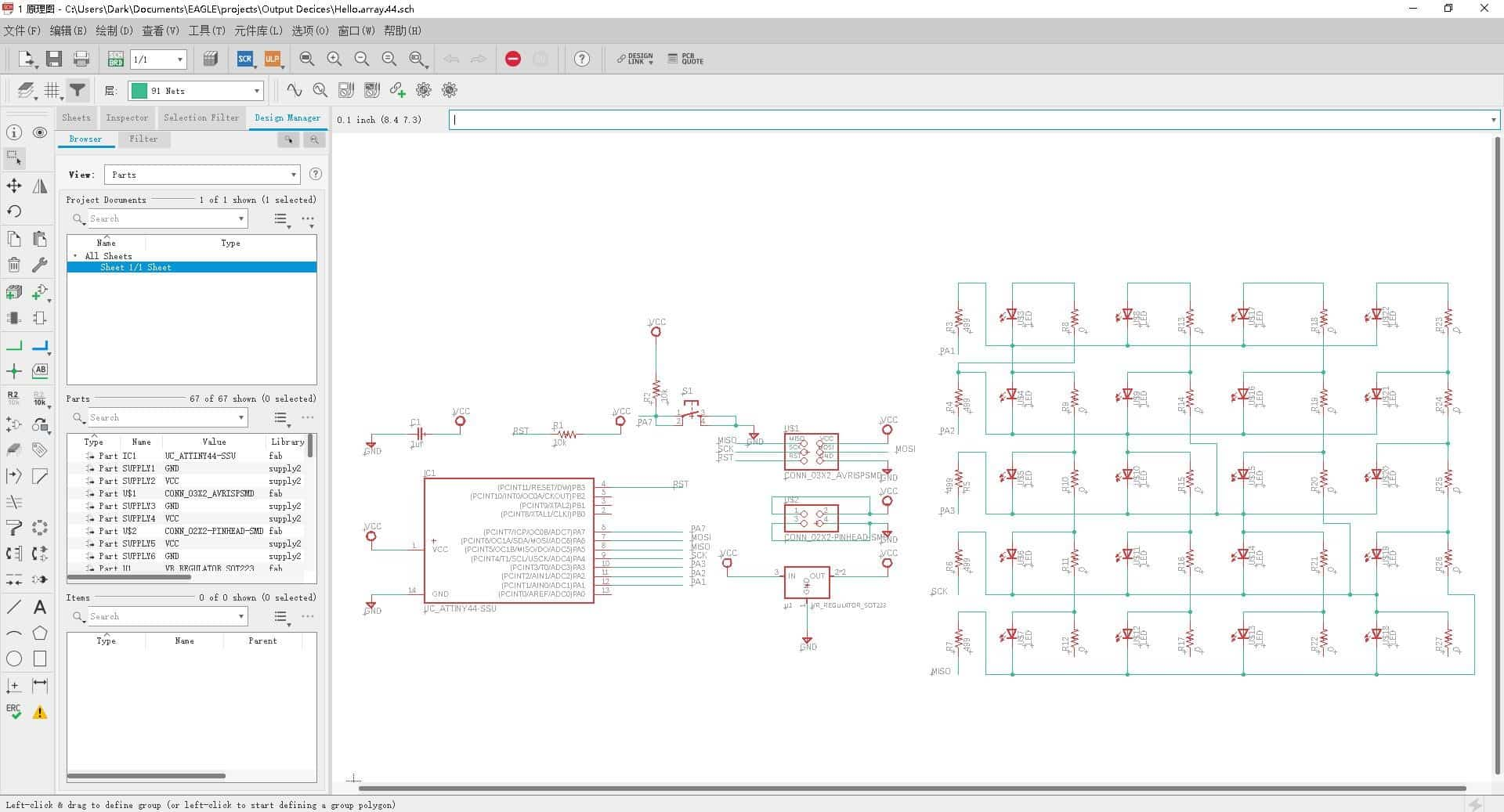Select the Junction tool icon
The width and height of the screenshot is (1504, 812).
14,371
